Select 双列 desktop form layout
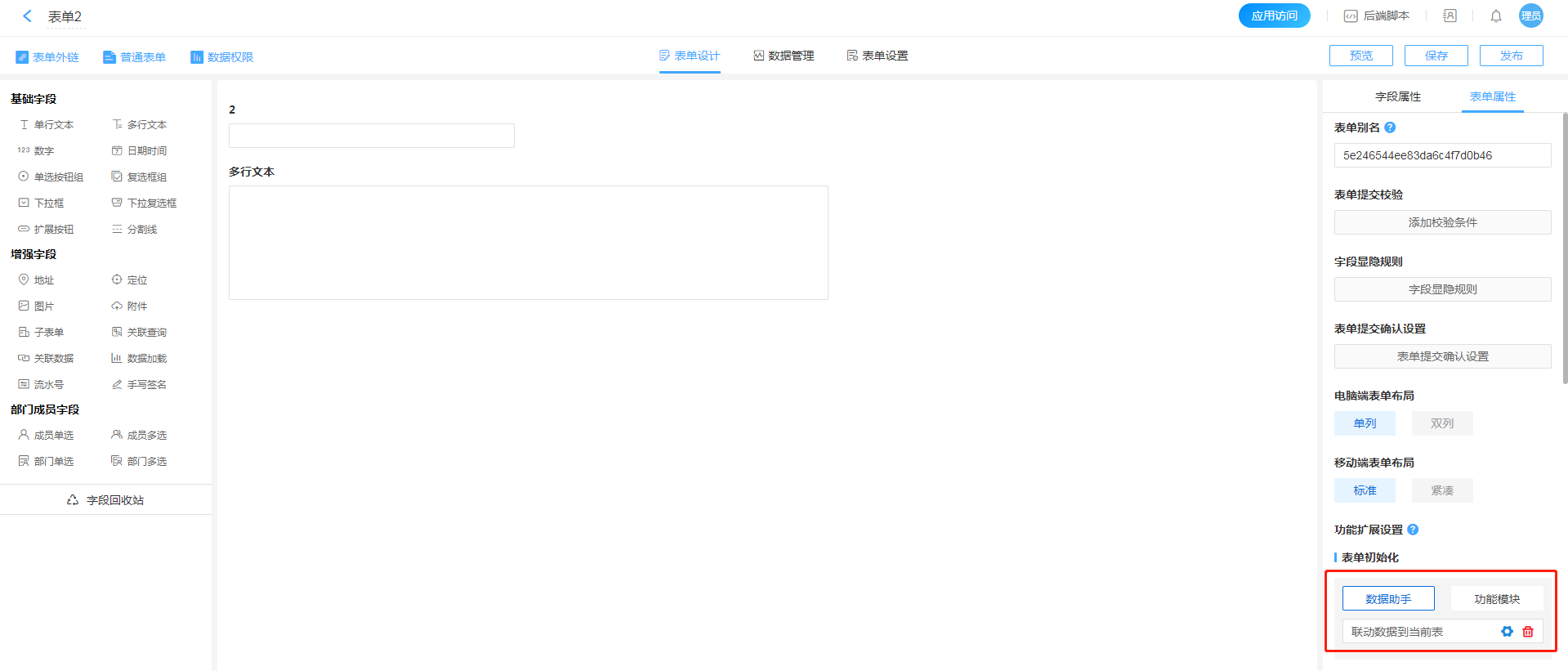This screenshot has width=1568, height=671. pyautogui.click(x=1441, y=423)
